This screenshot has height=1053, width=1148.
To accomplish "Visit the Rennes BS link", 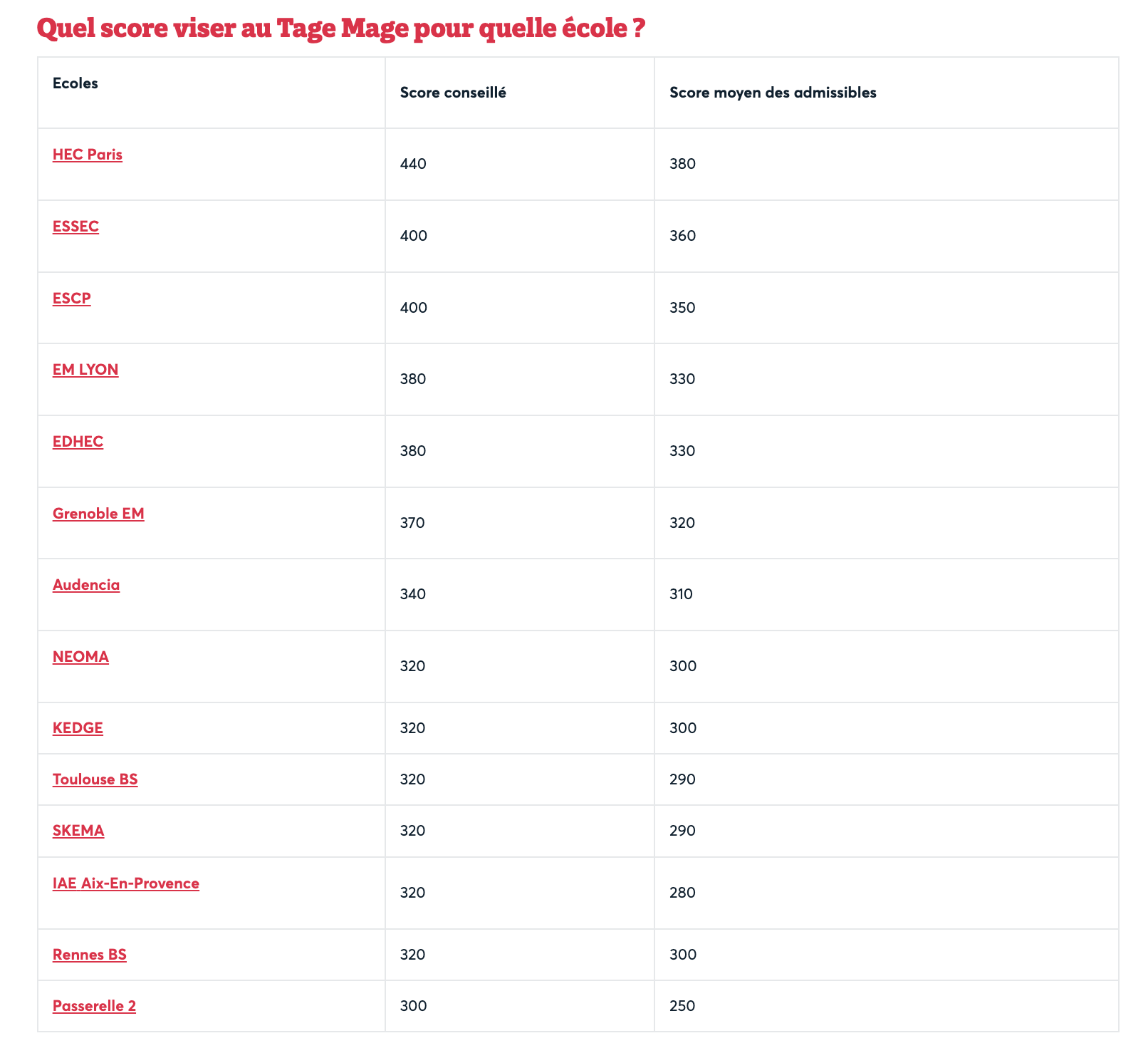I will (x=89, y=955).
